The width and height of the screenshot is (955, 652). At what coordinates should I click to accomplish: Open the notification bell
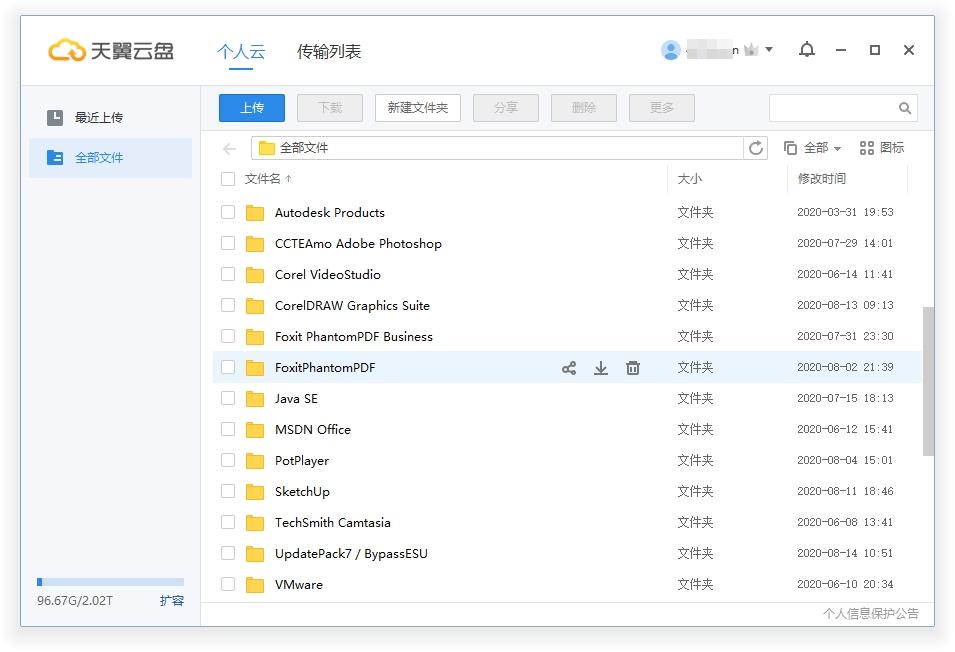point(807,50)
